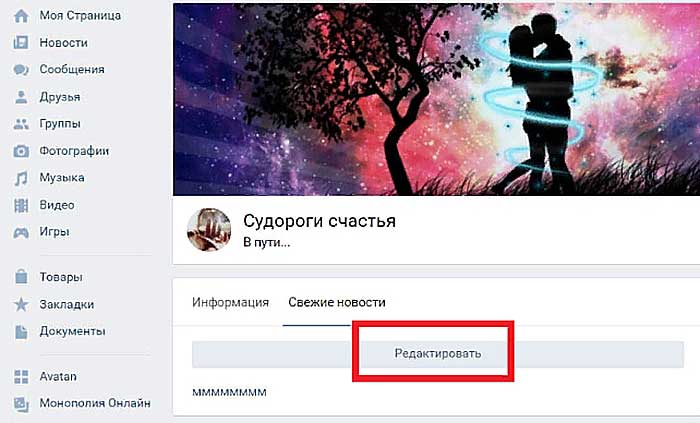
Task: Open the Товары shopping bag icon
Action: pos(21,277)
